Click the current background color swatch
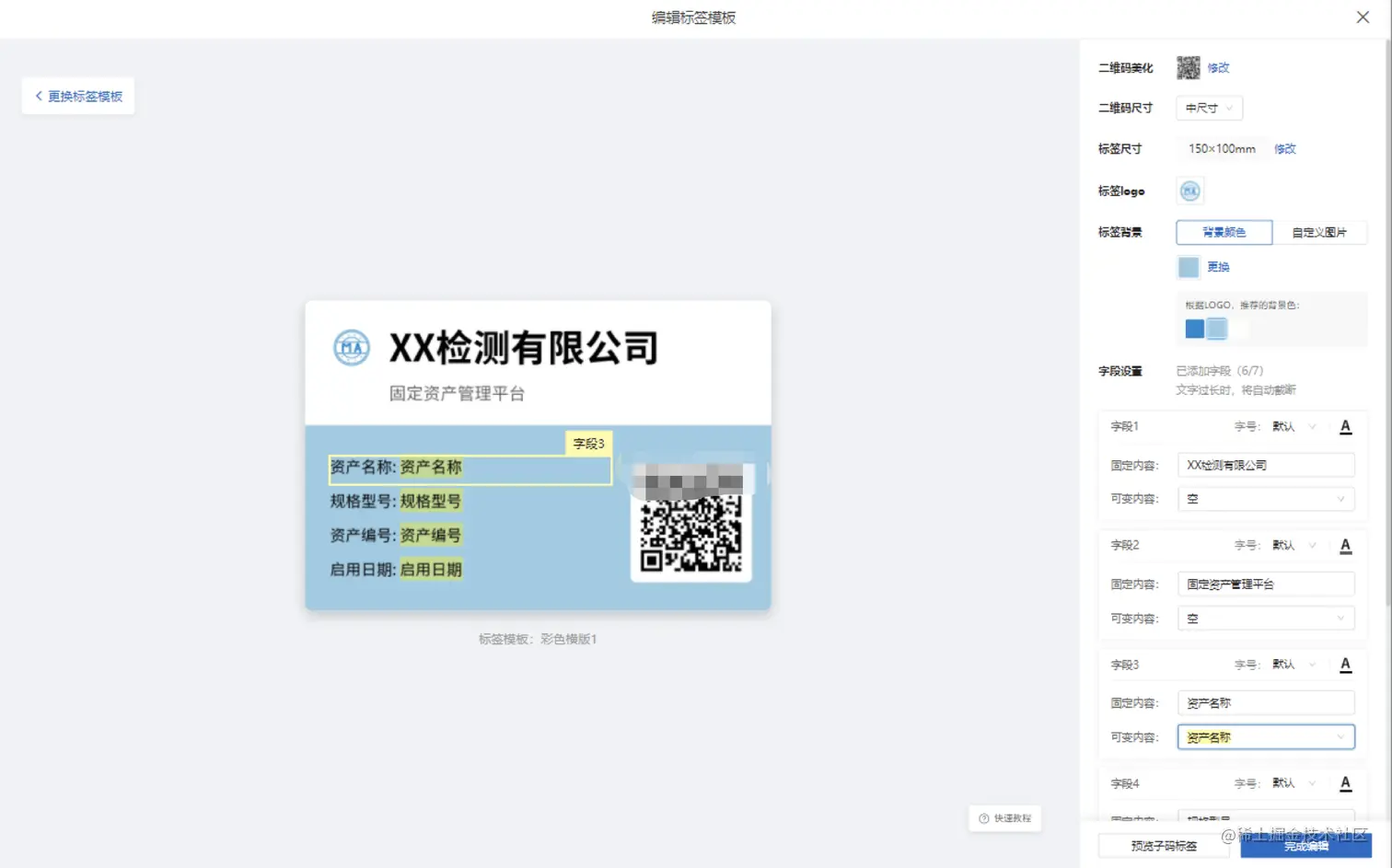1392x868 pixels. tap(1189, 267)
